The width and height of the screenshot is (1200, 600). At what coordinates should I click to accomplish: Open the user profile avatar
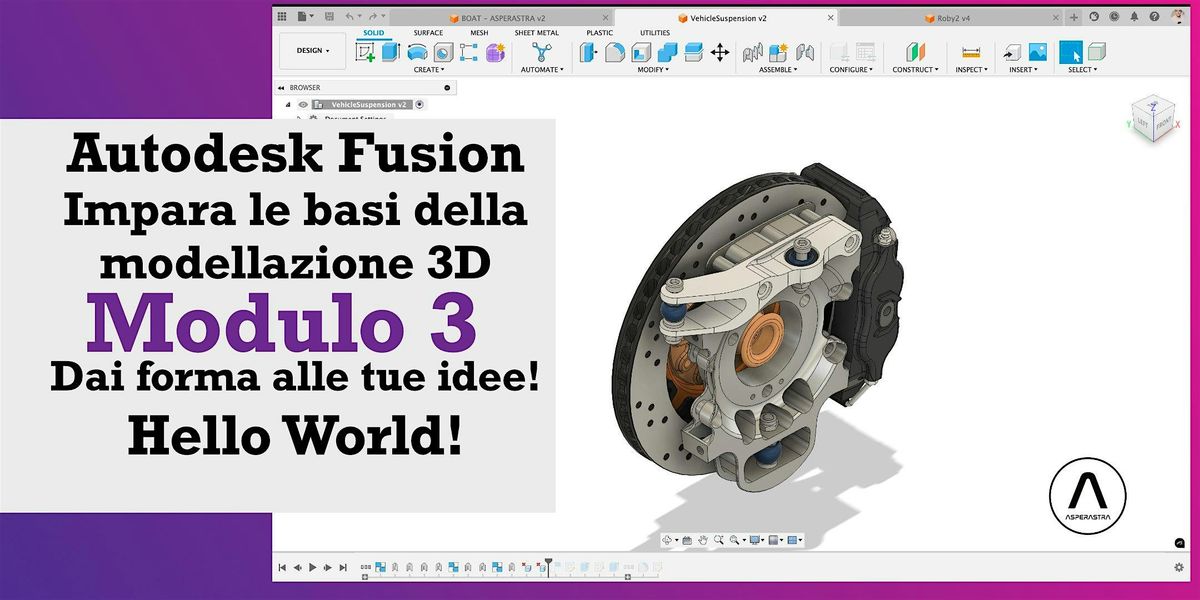point(1179,17)
